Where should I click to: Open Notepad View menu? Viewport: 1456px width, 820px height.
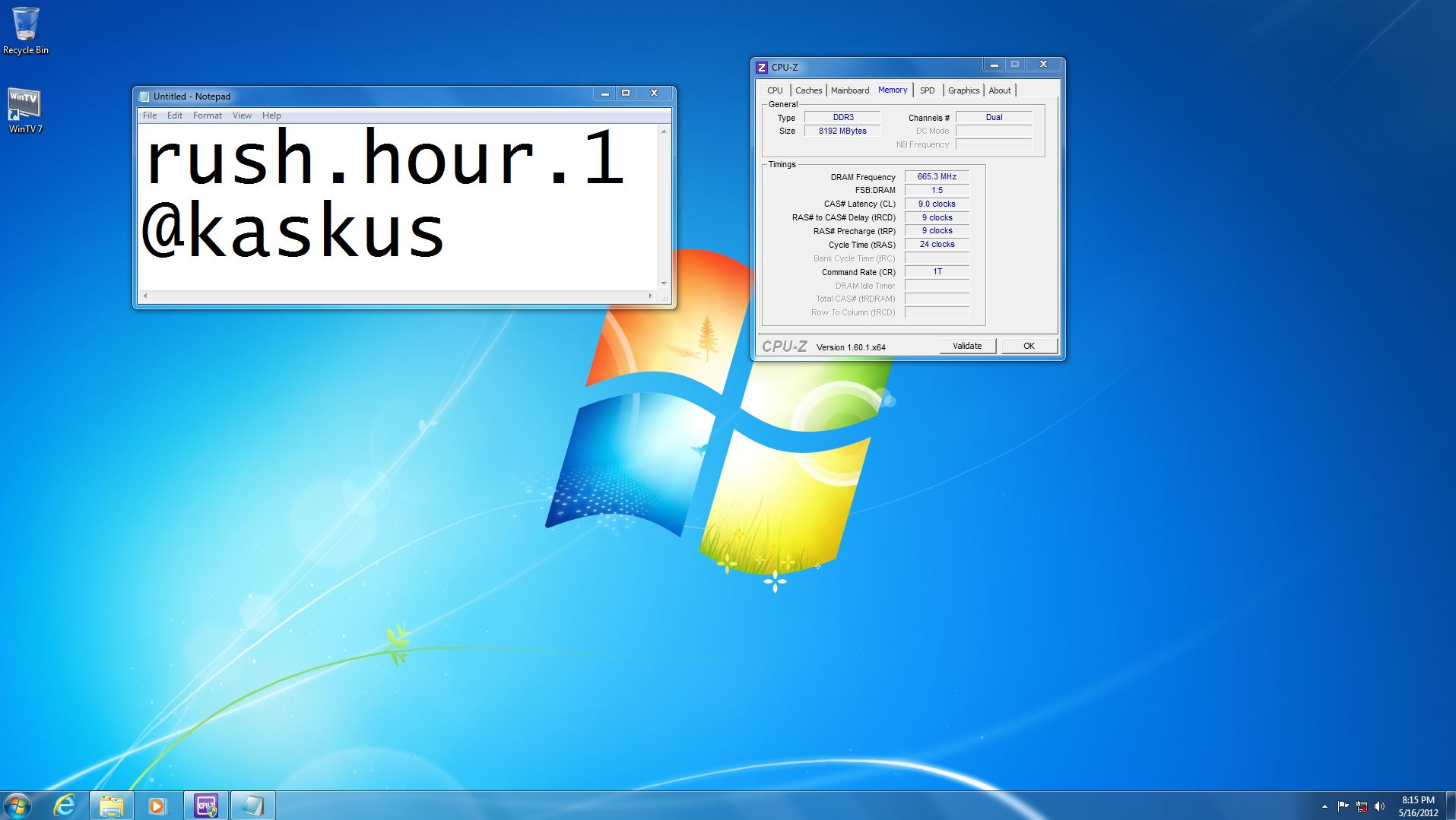point(242,116)
